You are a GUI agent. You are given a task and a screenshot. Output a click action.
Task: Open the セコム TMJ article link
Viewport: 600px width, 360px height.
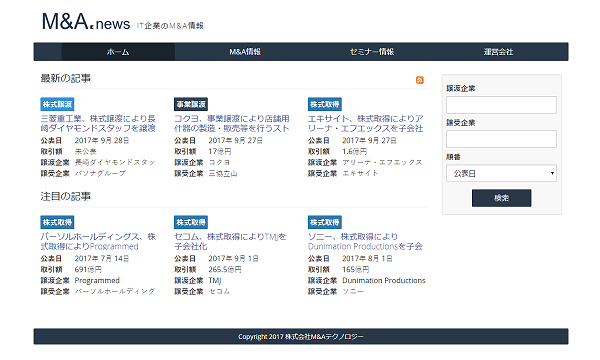tap(230, 241)
